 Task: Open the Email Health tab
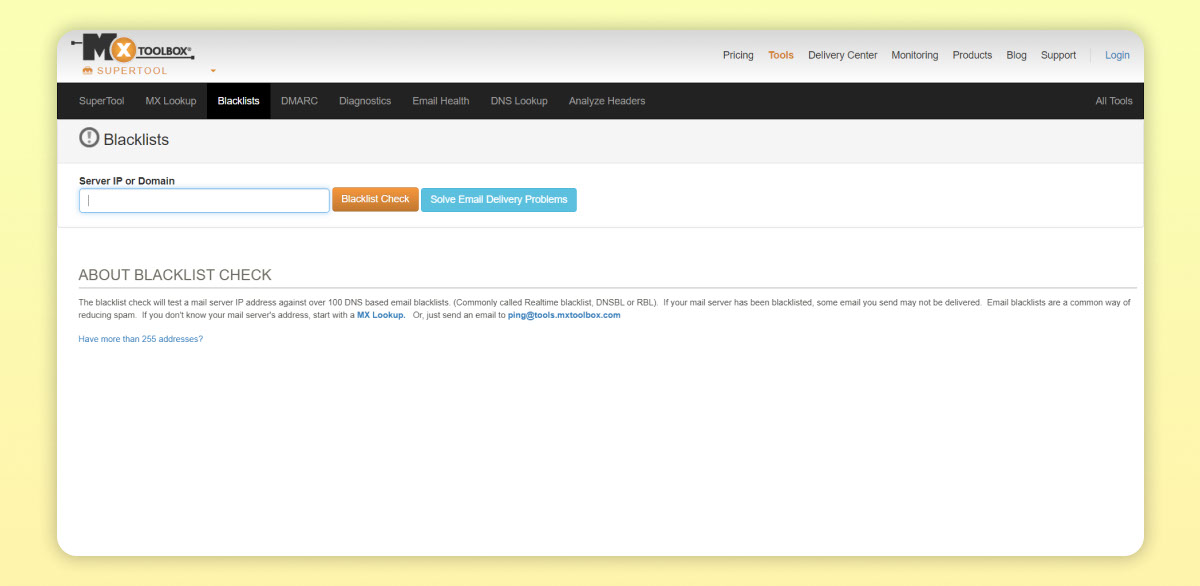[x=441, y=101]
